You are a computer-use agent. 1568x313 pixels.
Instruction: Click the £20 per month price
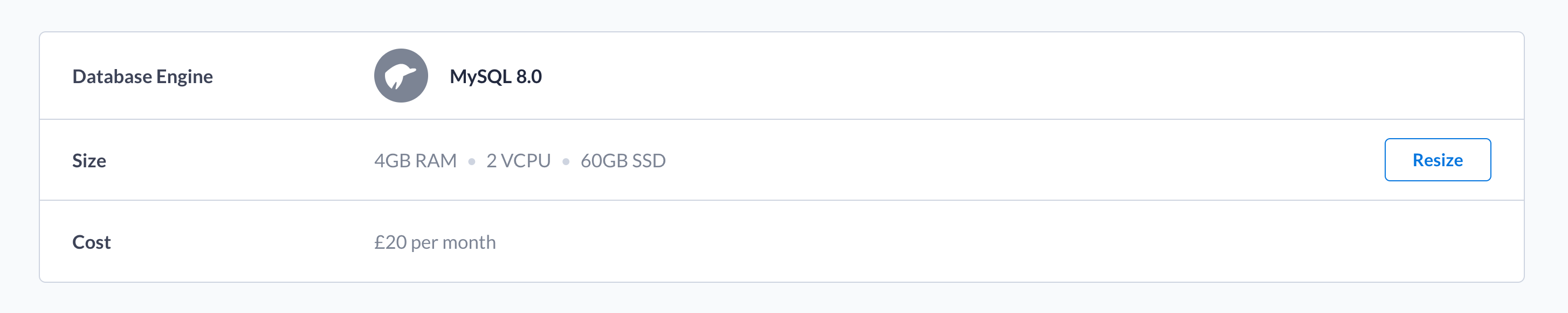point(435,242)
